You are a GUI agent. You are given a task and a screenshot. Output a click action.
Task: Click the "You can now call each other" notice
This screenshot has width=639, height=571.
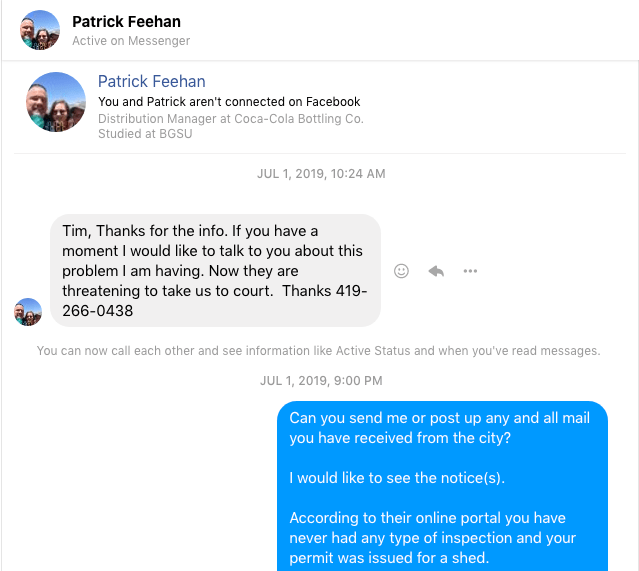coord(318,351)
